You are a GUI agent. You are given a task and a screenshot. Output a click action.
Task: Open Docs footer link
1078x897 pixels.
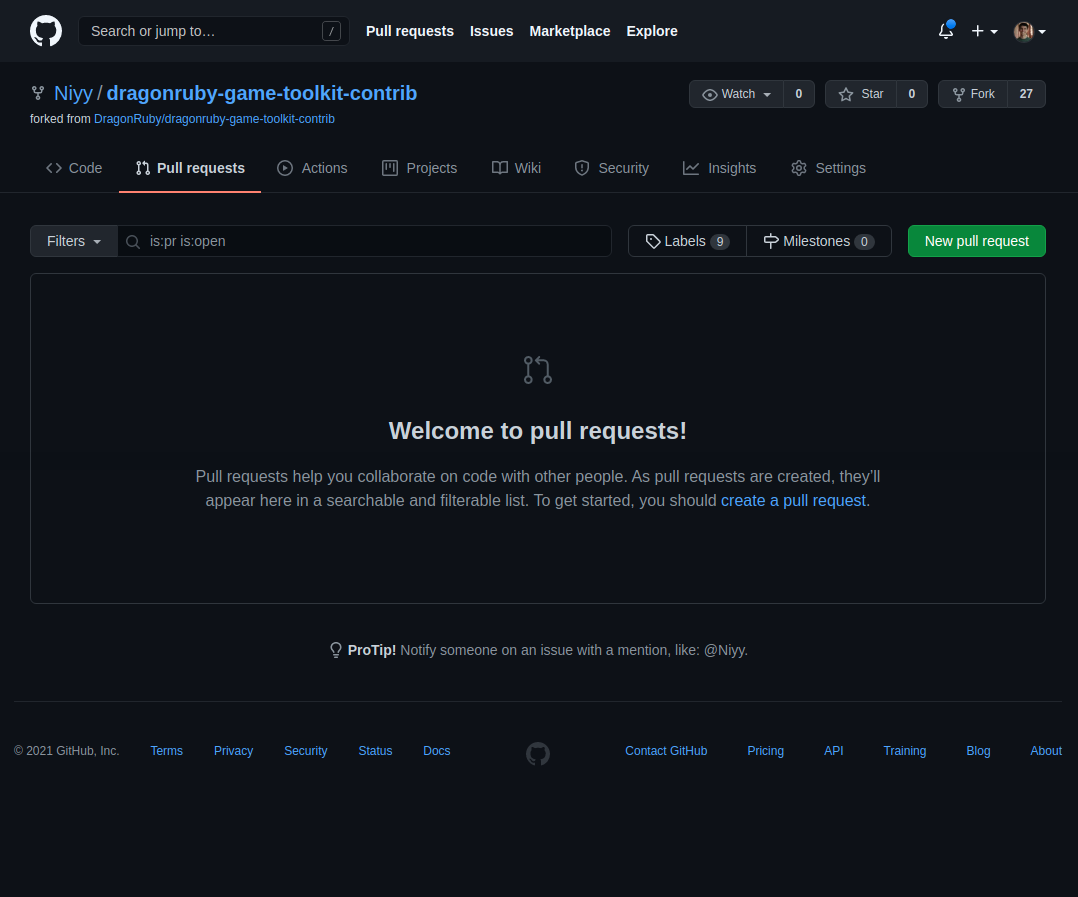click(x=437, y=751)
